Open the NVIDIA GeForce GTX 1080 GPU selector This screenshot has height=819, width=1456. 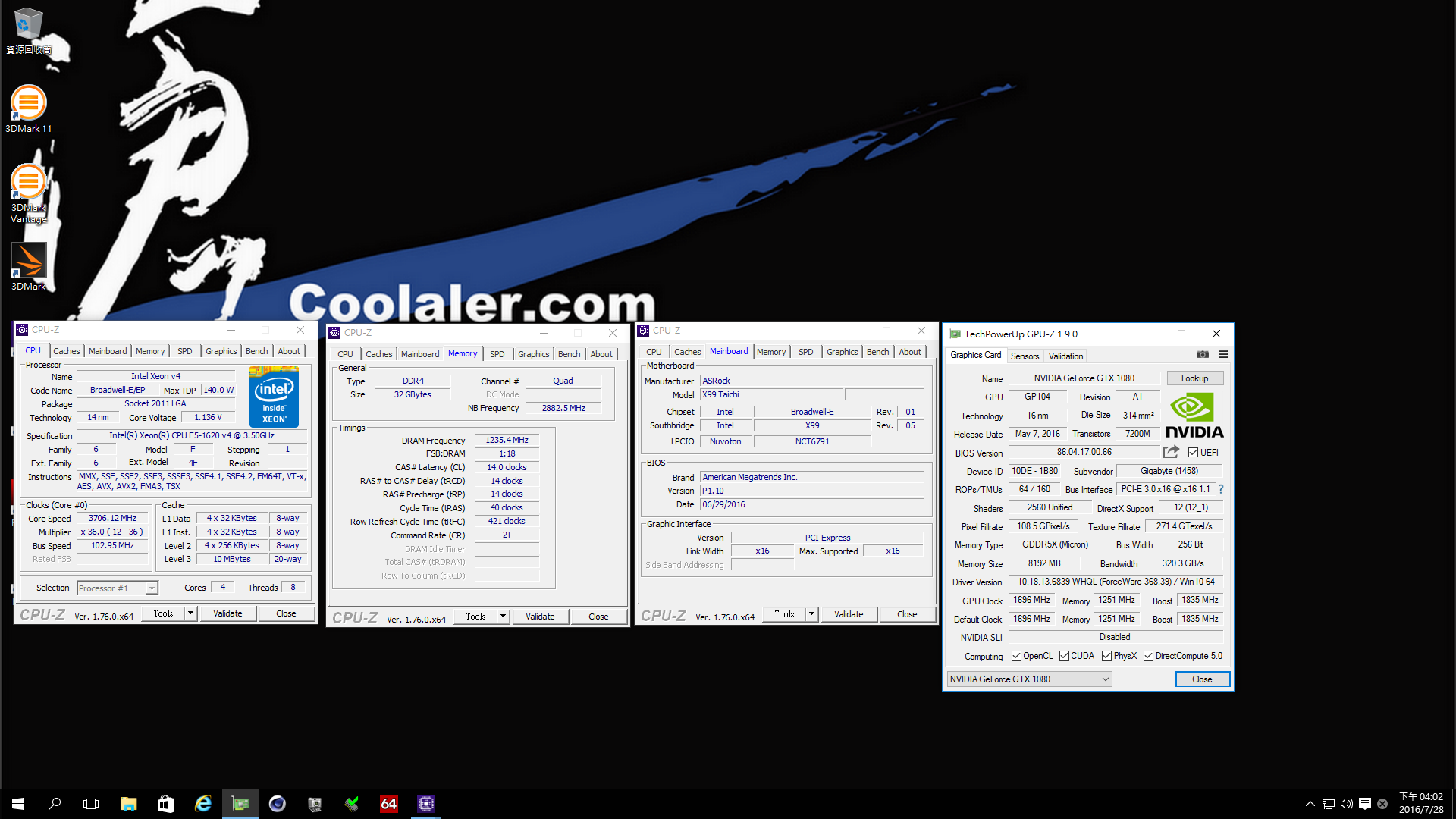1030,679
